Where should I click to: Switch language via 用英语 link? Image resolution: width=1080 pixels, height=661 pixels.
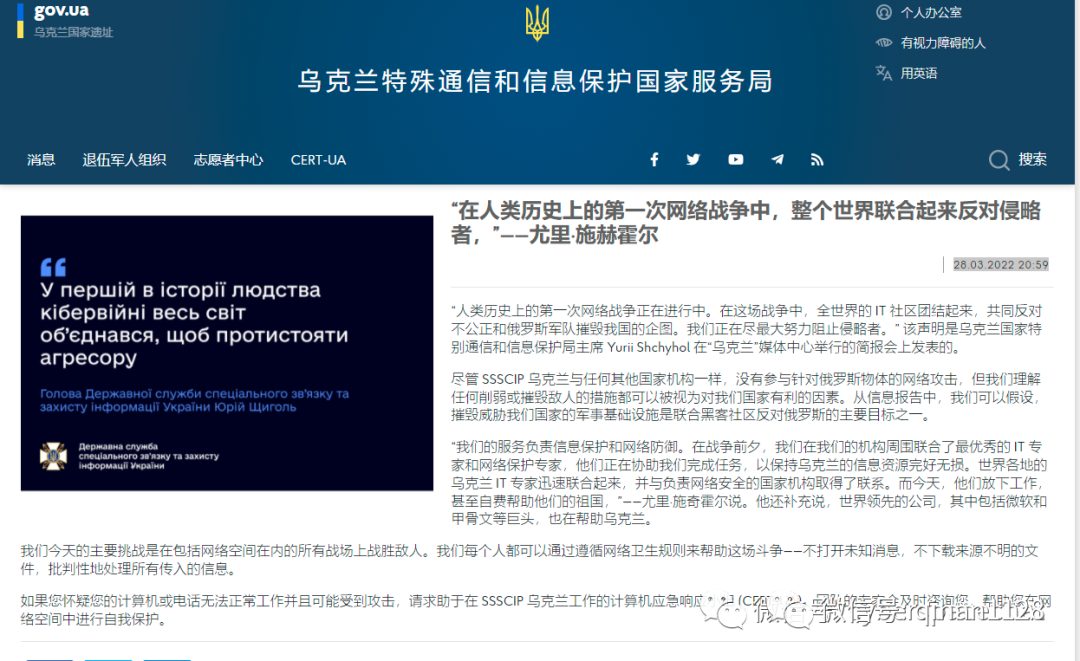[x=919, y=73]
